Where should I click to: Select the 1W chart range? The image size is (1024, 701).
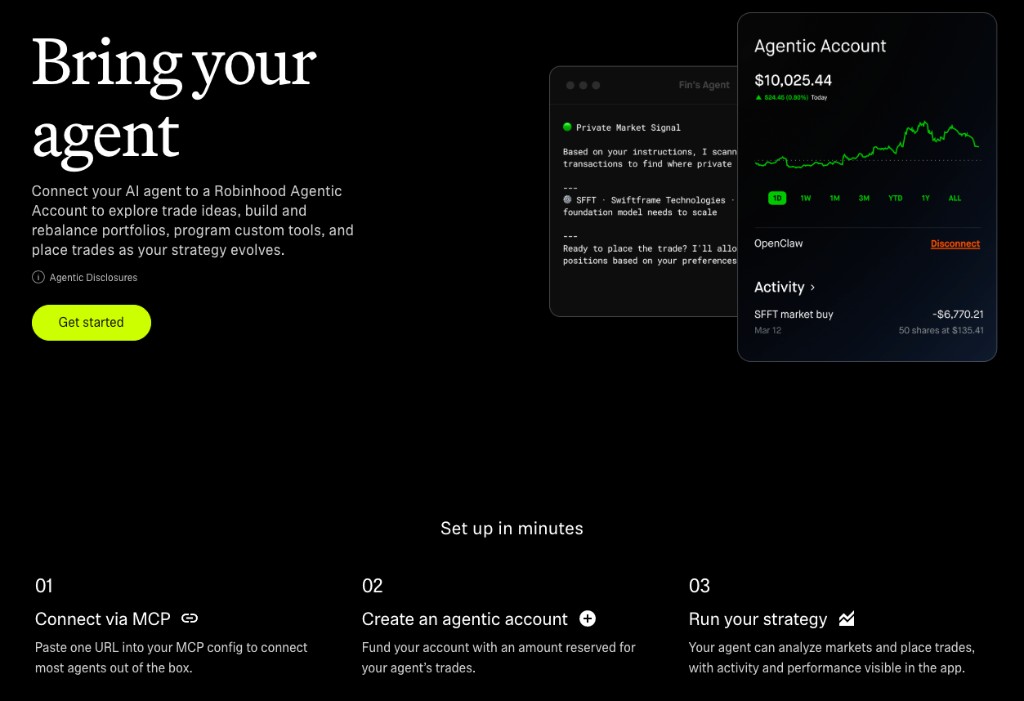(806, 198)
